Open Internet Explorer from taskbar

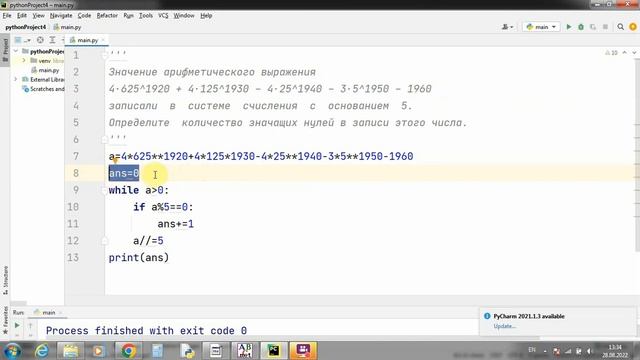pyautogui.click(x=42, y=351)
